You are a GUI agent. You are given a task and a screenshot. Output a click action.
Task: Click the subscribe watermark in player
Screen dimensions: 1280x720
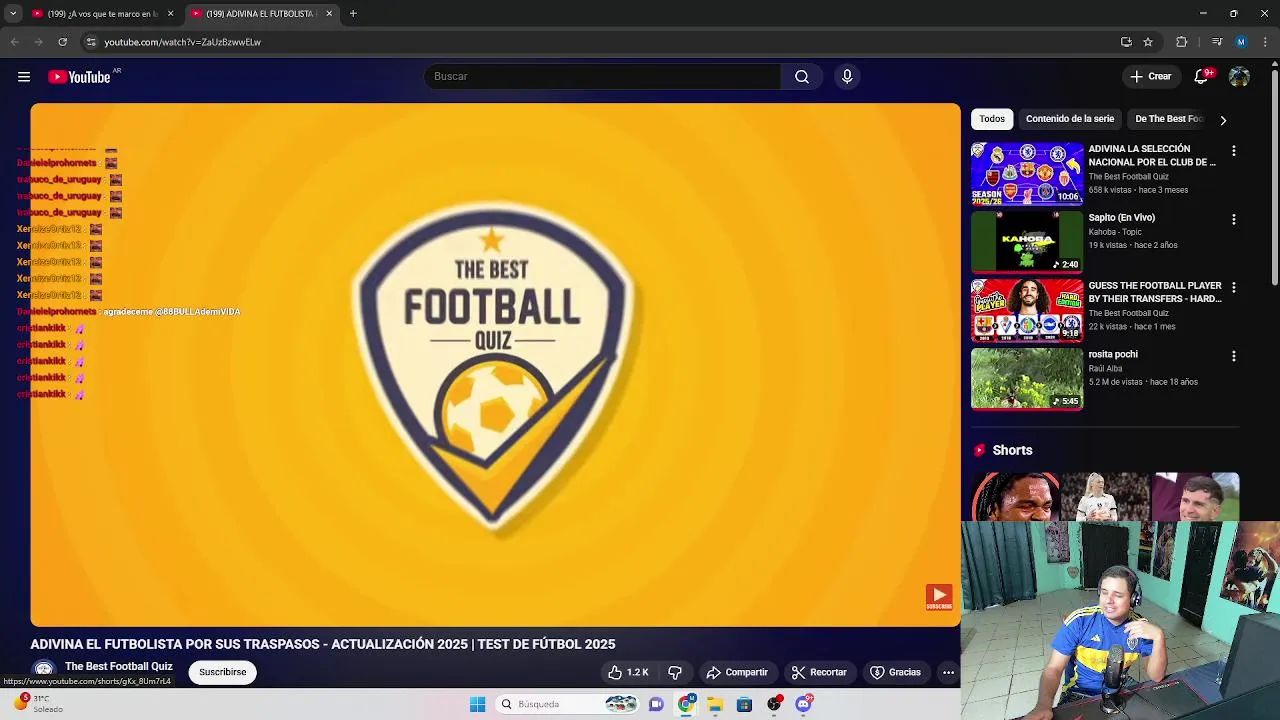(938, 597)
